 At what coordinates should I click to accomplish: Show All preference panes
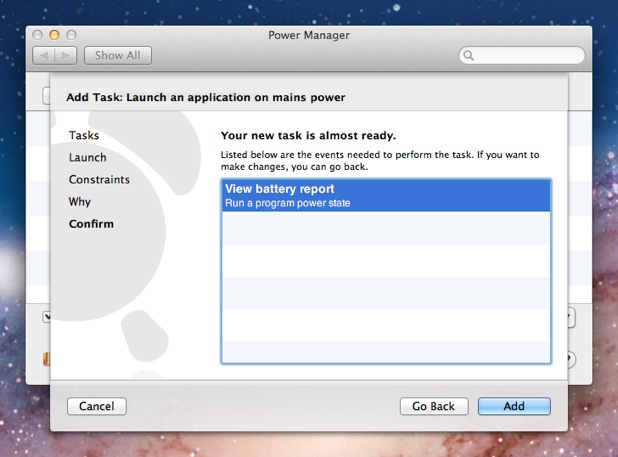(117, 56)
